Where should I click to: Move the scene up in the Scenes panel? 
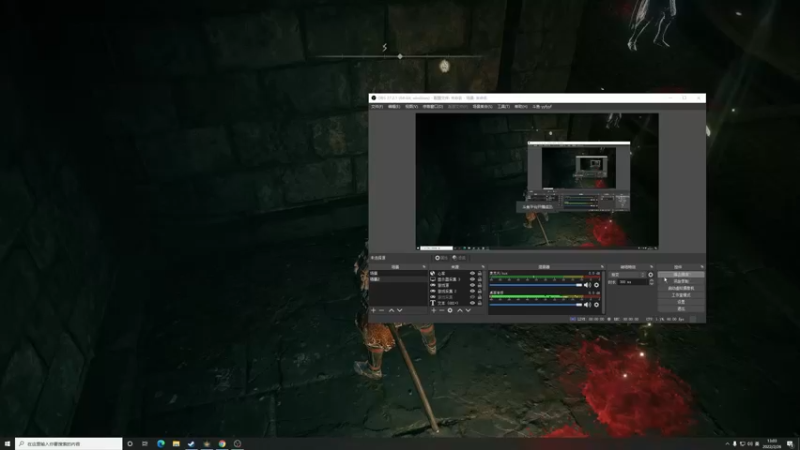[x=391, y=310]
